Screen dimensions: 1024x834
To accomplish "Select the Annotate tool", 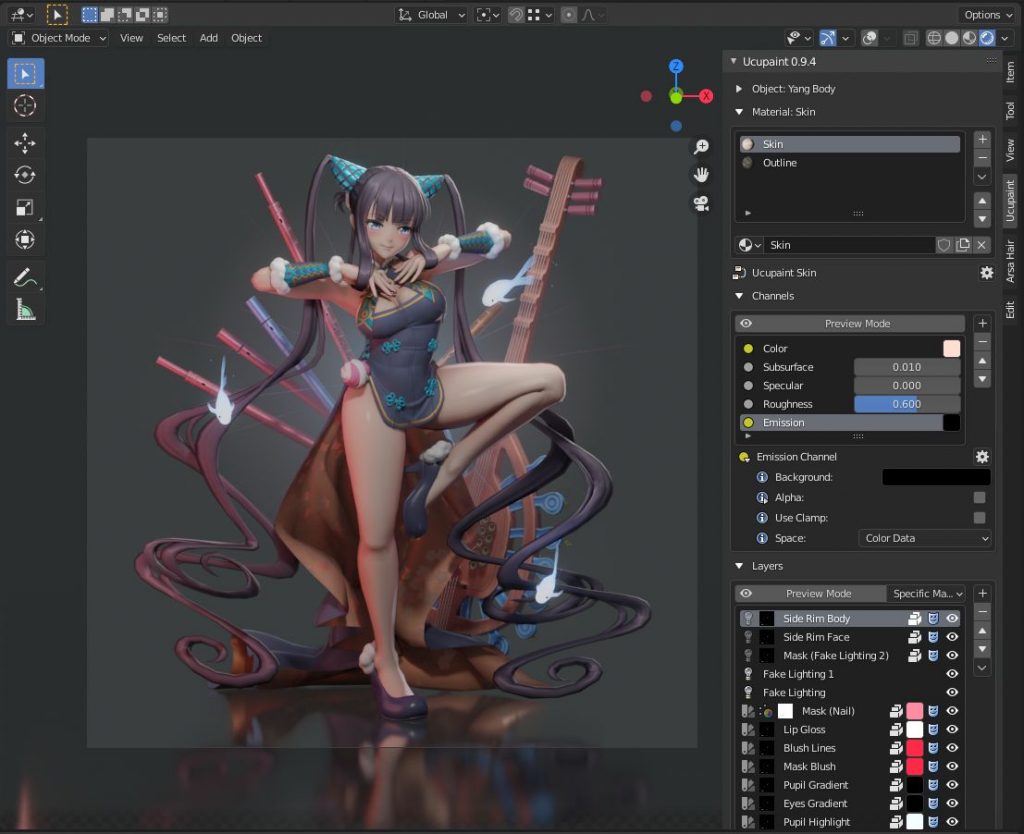I will tap(24, 277).
